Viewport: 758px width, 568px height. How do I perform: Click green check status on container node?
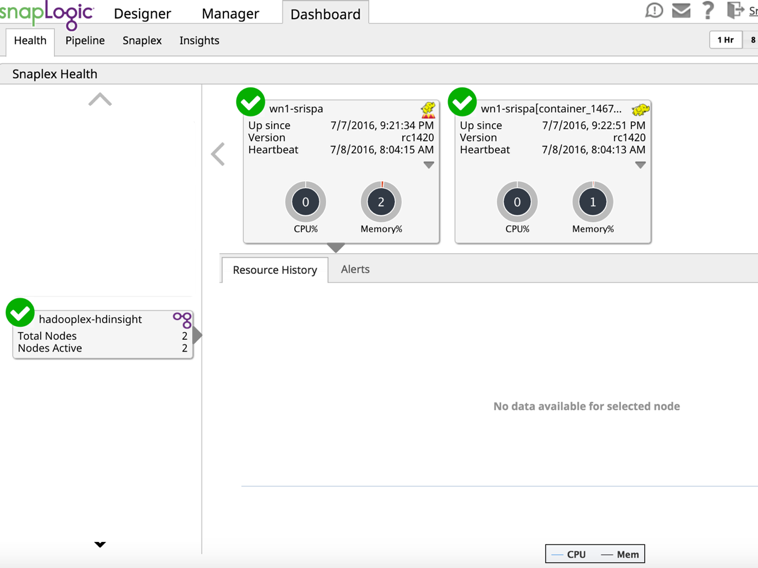[462, 102]
